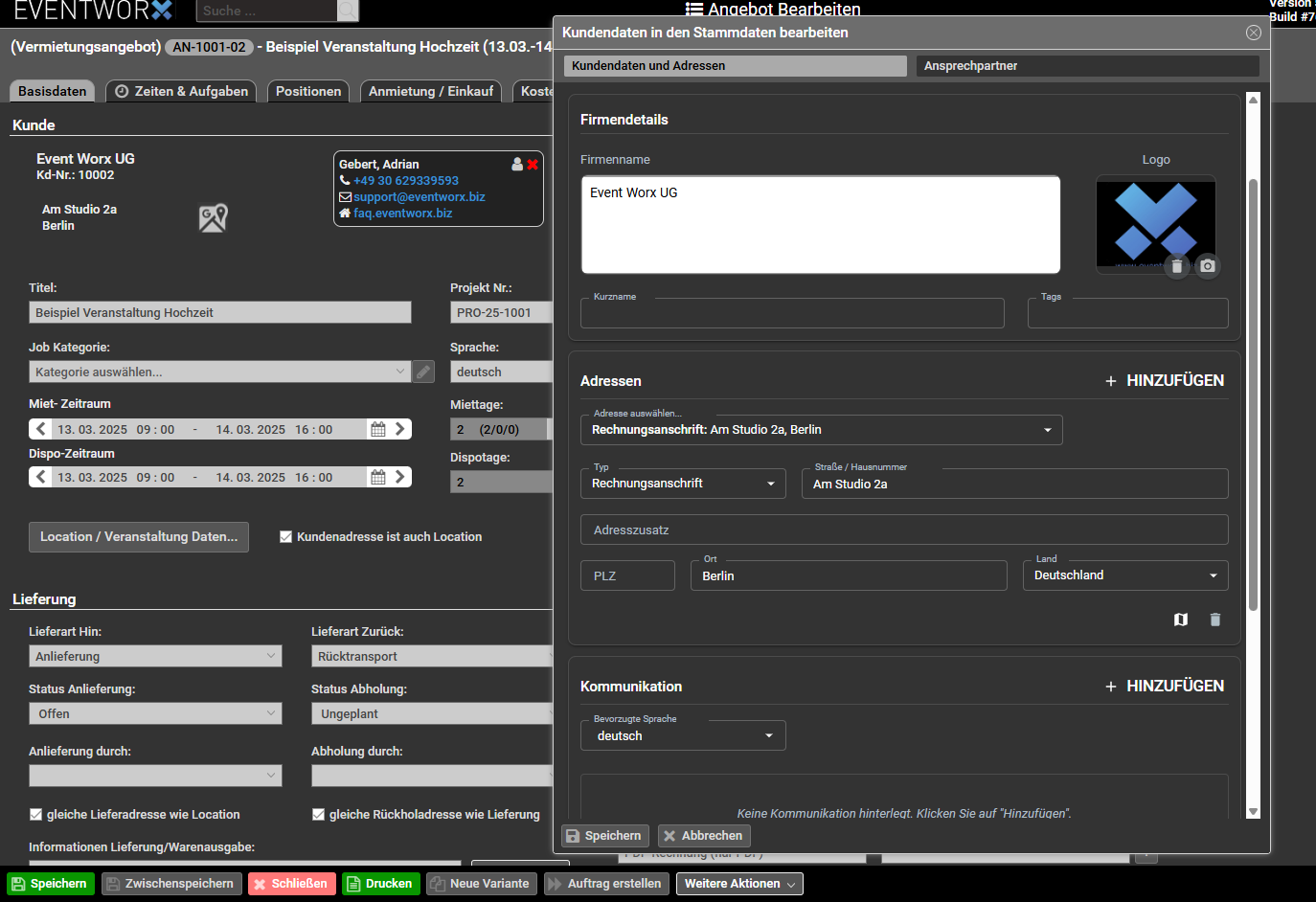
Task: Open the calendar for Miet-Zeitraum
Action: [x=378, y=429]
